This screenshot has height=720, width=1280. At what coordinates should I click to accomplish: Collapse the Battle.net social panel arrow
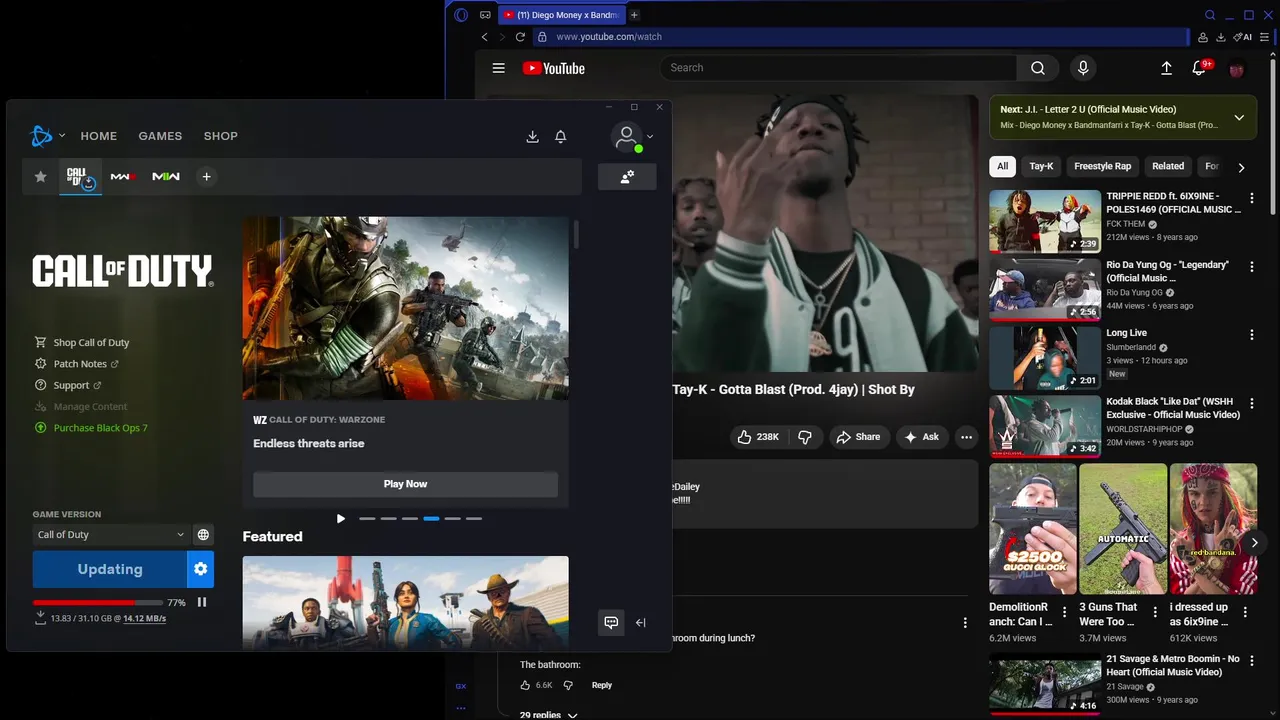[x=641, y=622]
